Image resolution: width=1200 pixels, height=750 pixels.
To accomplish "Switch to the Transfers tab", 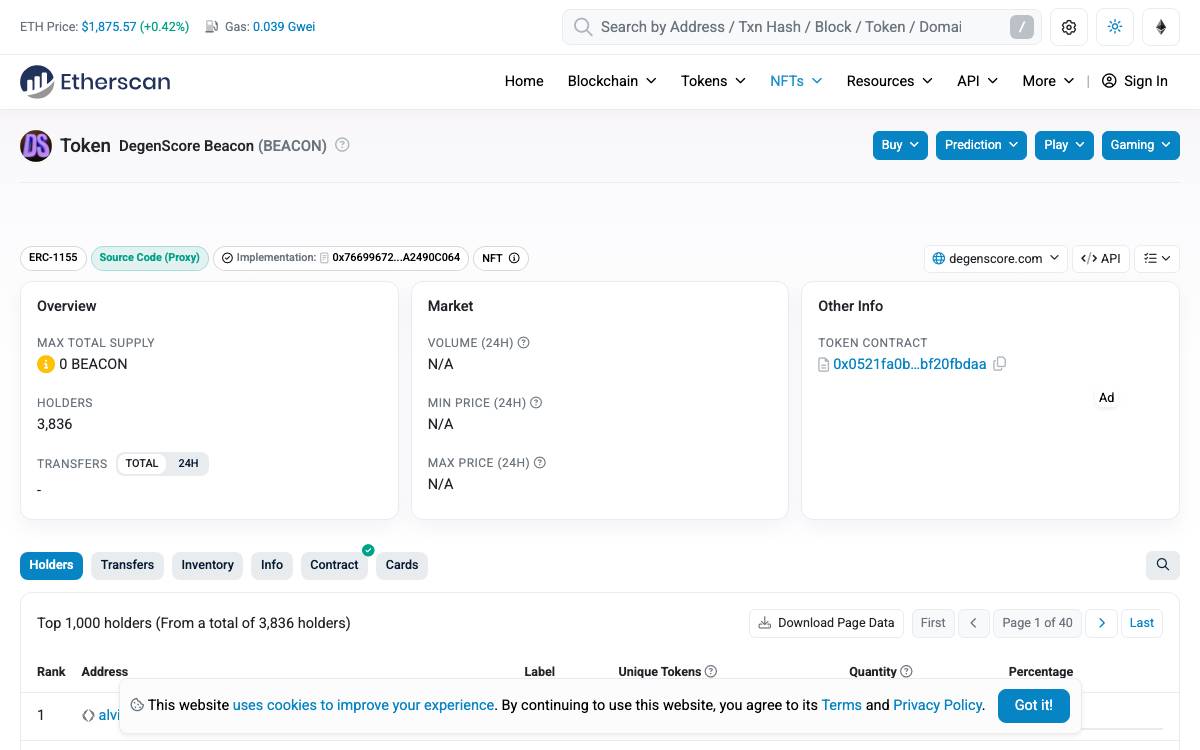I will [128, 565].
